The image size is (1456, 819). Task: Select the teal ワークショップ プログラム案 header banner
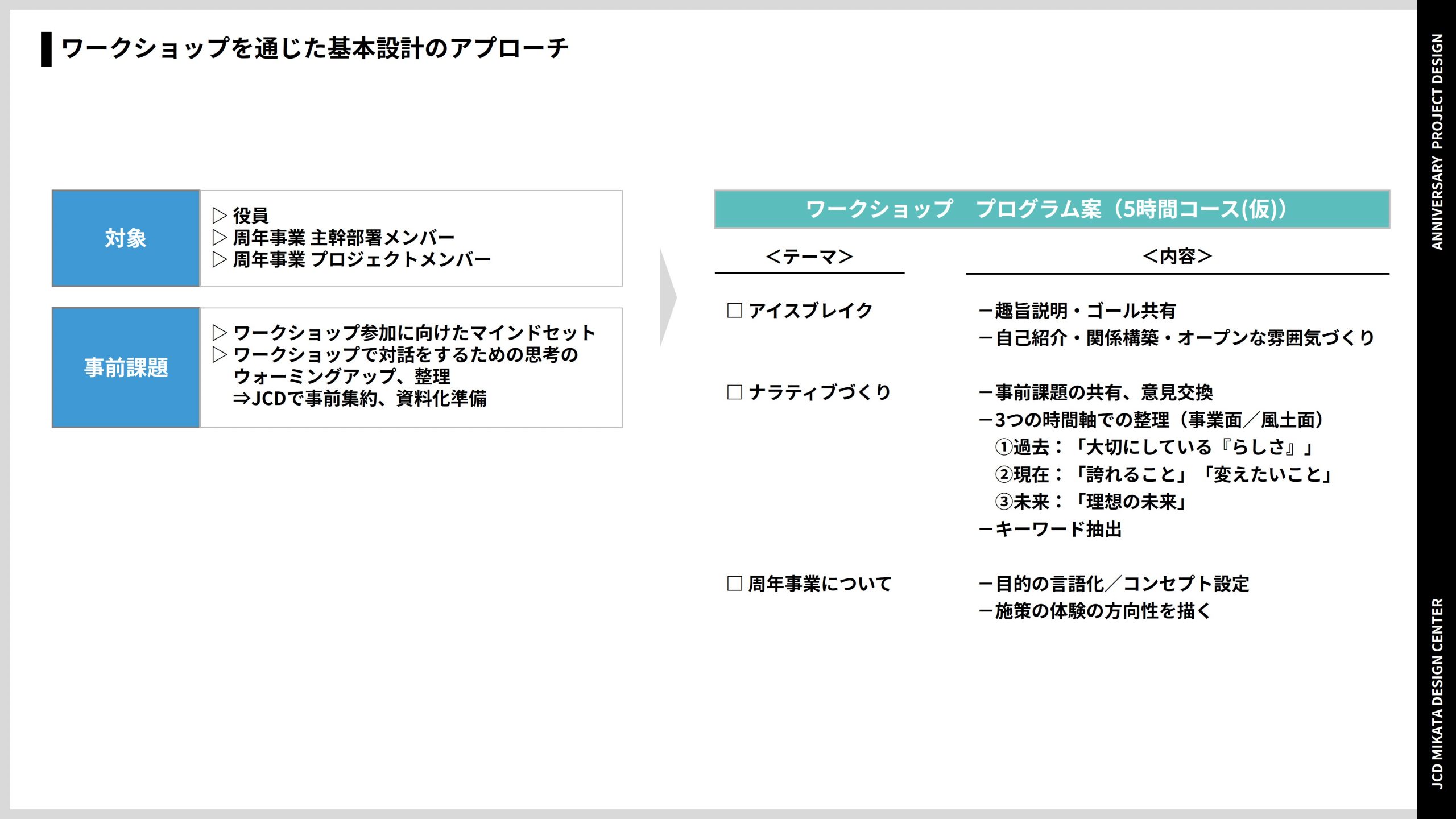(1052, 209)
